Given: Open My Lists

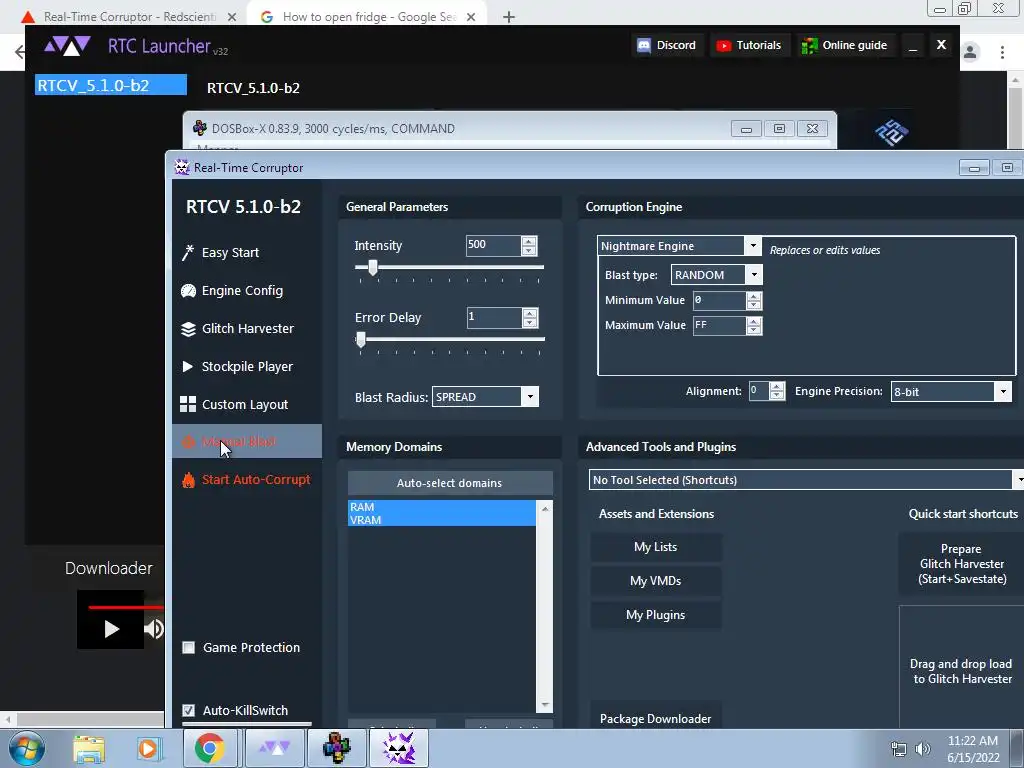Looking at the screenshot, I should tap(656, 547).
